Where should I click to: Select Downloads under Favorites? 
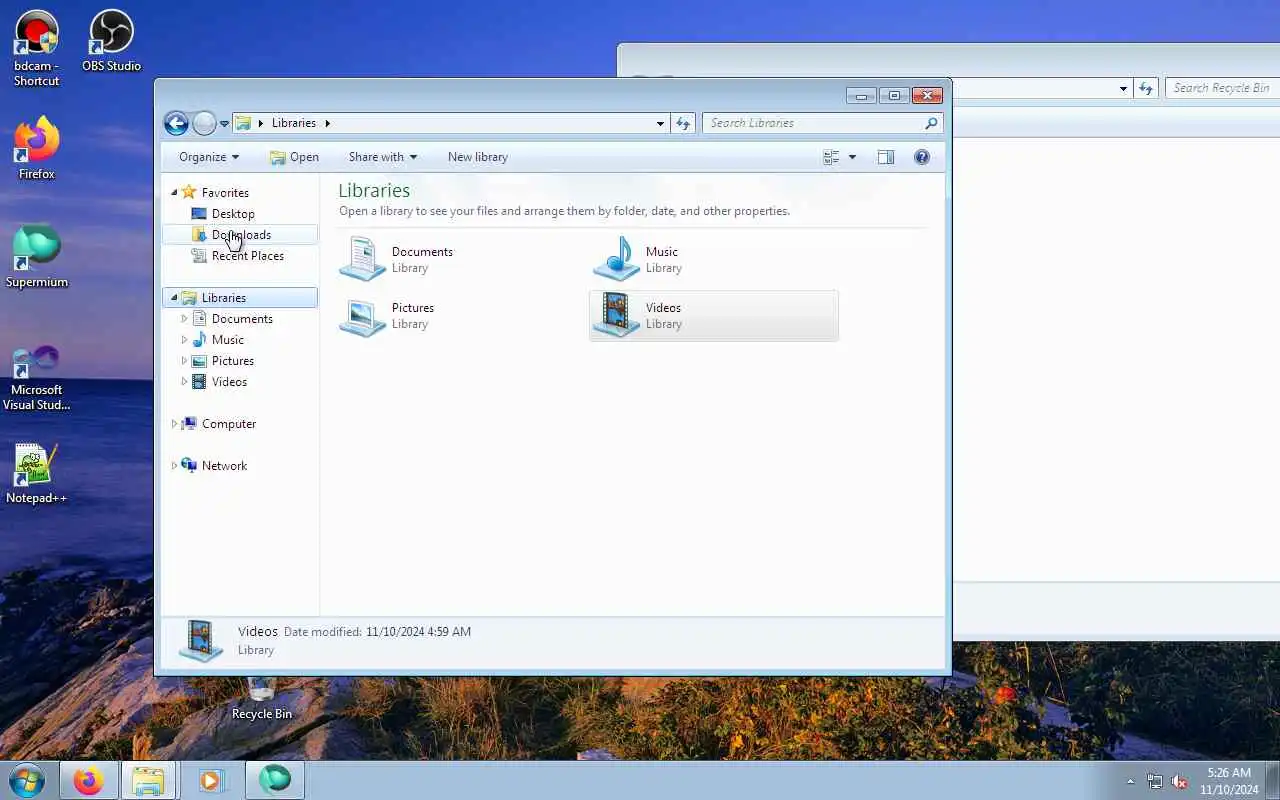click(239, 235)
